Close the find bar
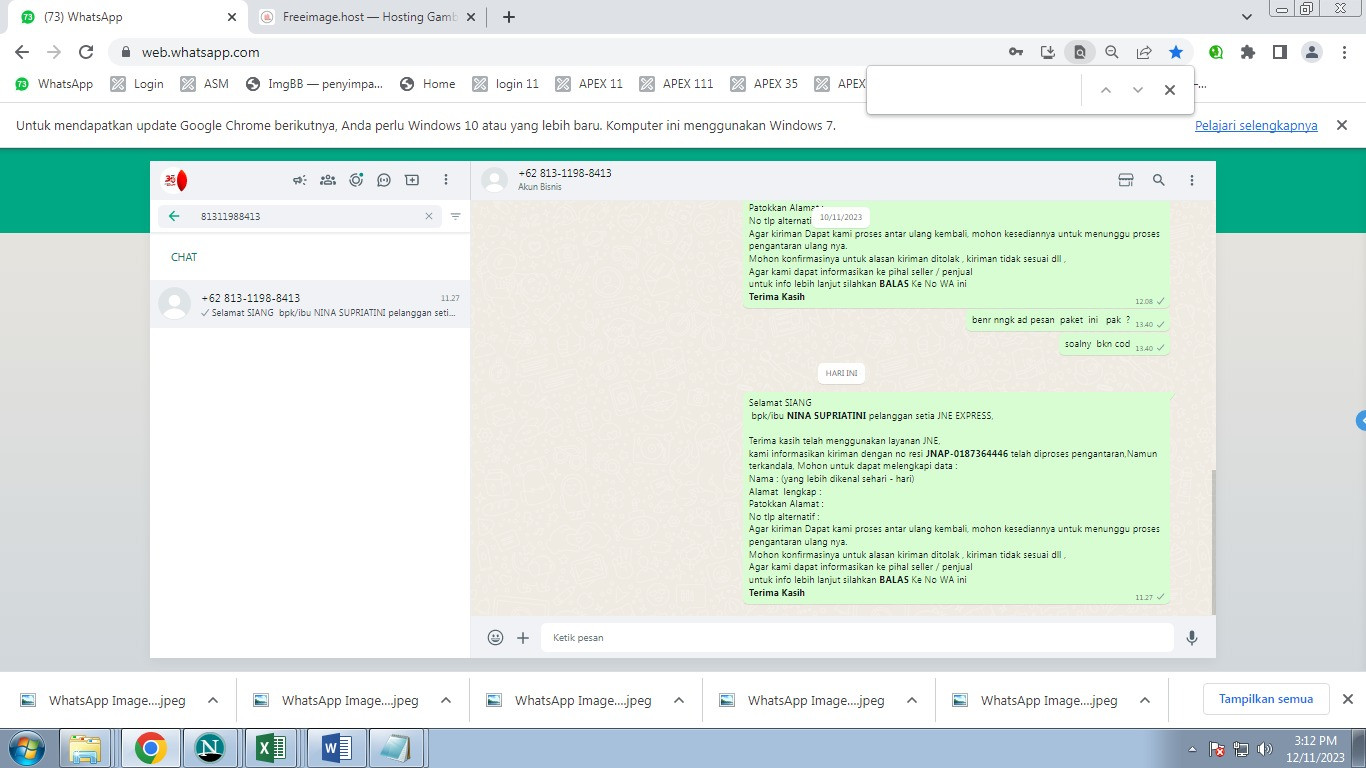Viewport: 1366px width, 768px height. (x=1170, y=90)
